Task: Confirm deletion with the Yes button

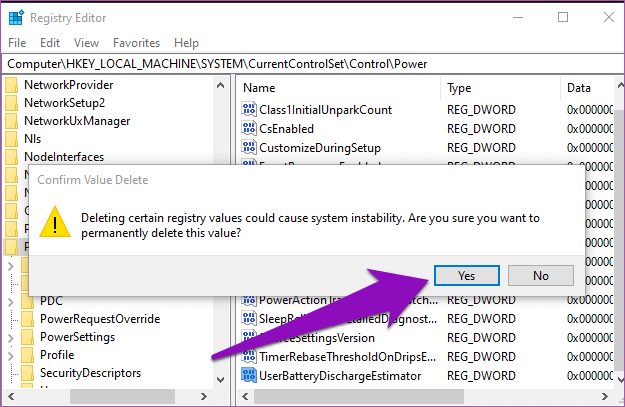Action: tap(466, 275)
